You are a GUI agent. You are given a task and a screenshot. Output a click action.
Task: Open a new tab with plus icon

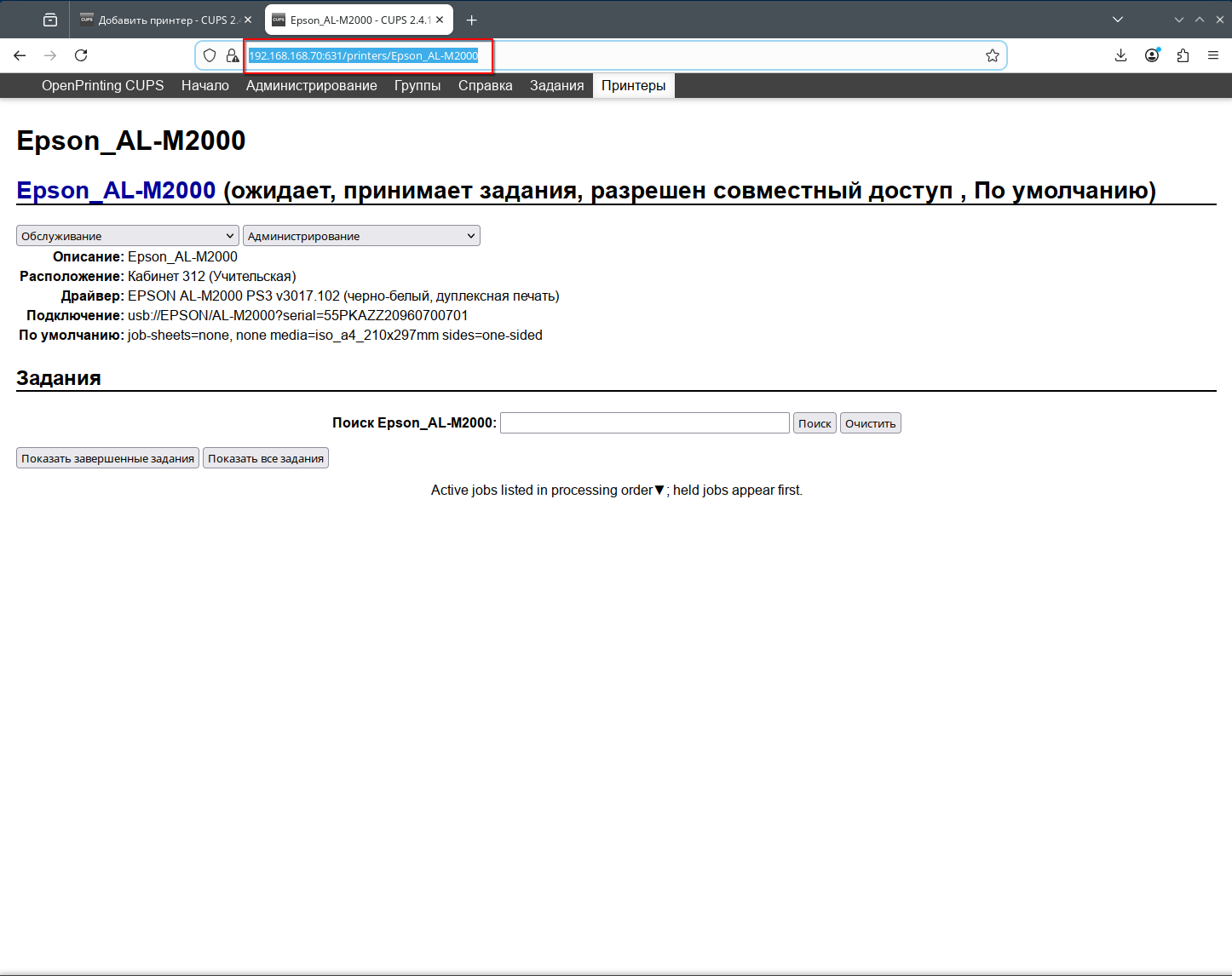click(x=472, y=20)
